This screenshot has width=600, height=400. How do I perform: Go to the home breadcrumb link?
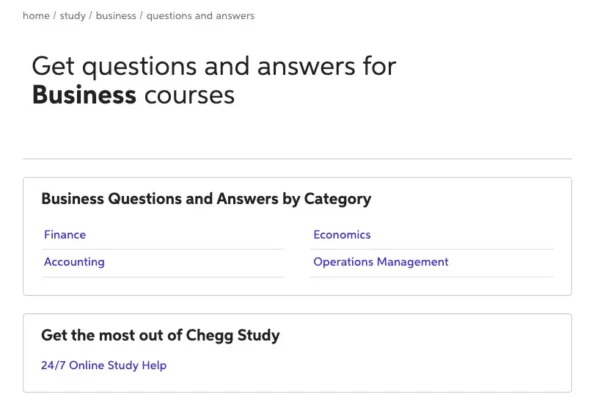[36, 16]
